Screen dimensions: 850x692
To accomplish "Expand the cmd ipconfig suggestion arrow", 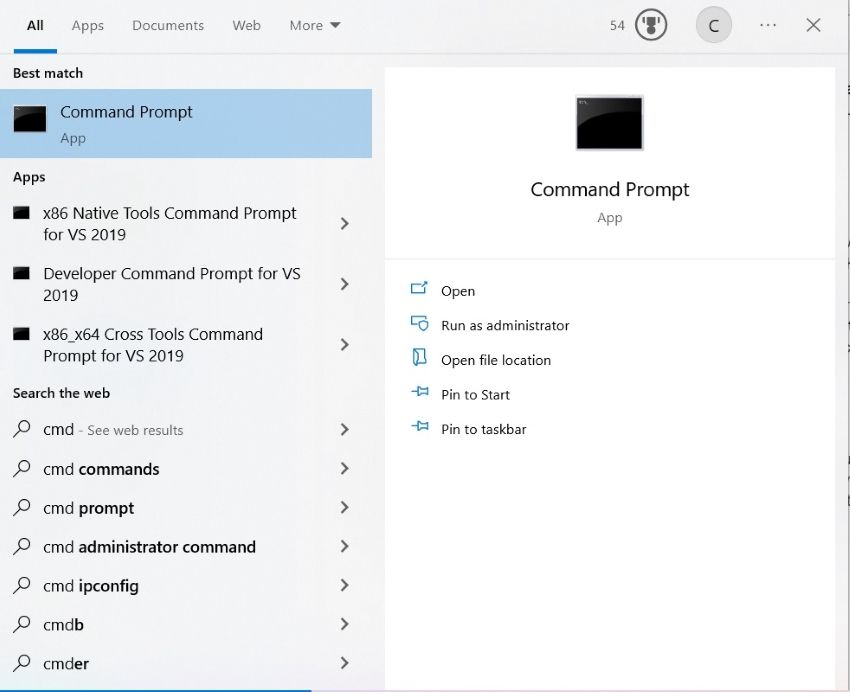I will point(345,586).
